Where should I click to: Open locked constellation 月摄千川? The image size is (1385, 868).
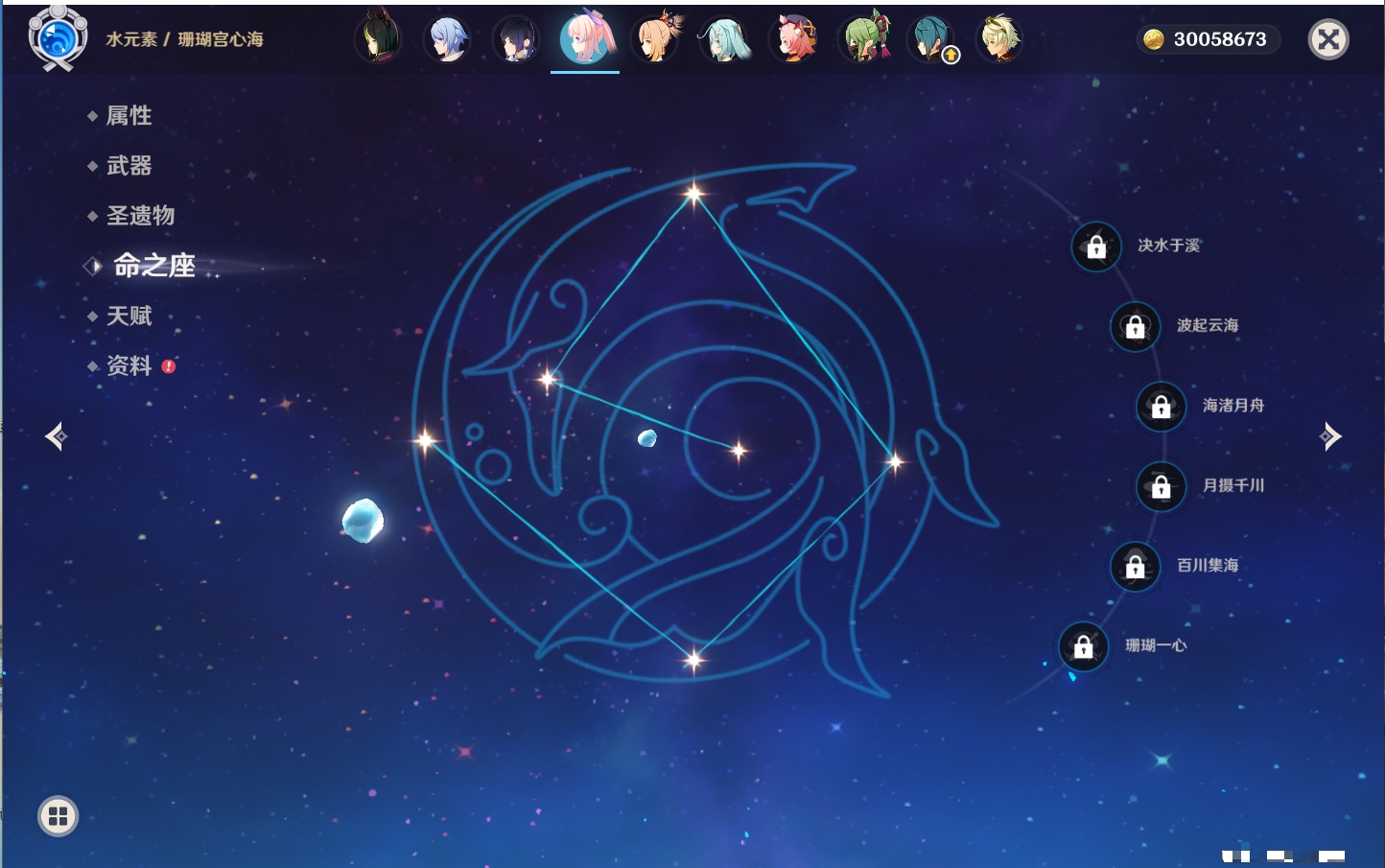point(1162,486)
